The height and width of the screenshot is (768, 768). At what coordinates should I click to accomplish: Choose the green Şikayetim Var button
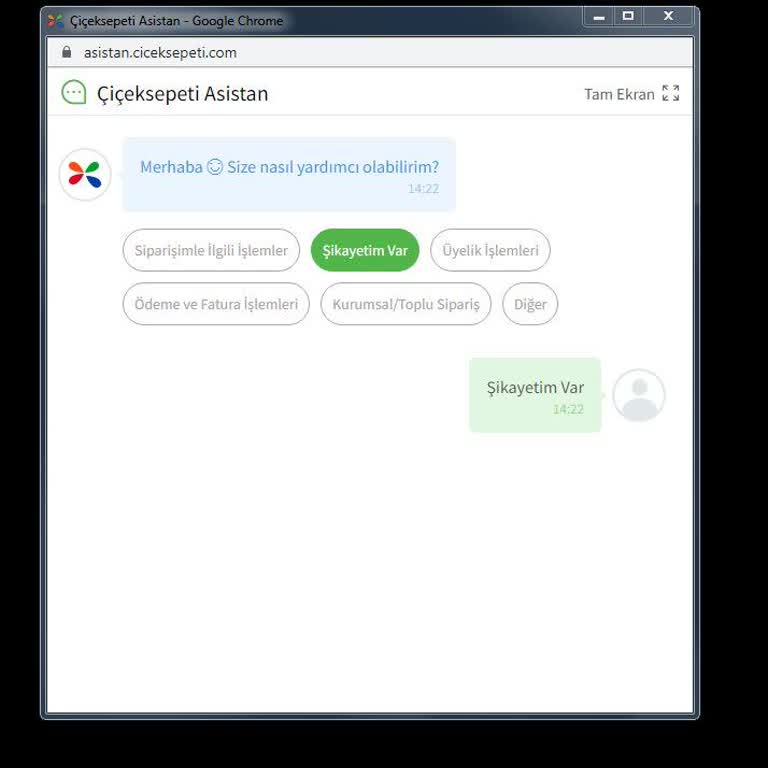tap(365, 250)
